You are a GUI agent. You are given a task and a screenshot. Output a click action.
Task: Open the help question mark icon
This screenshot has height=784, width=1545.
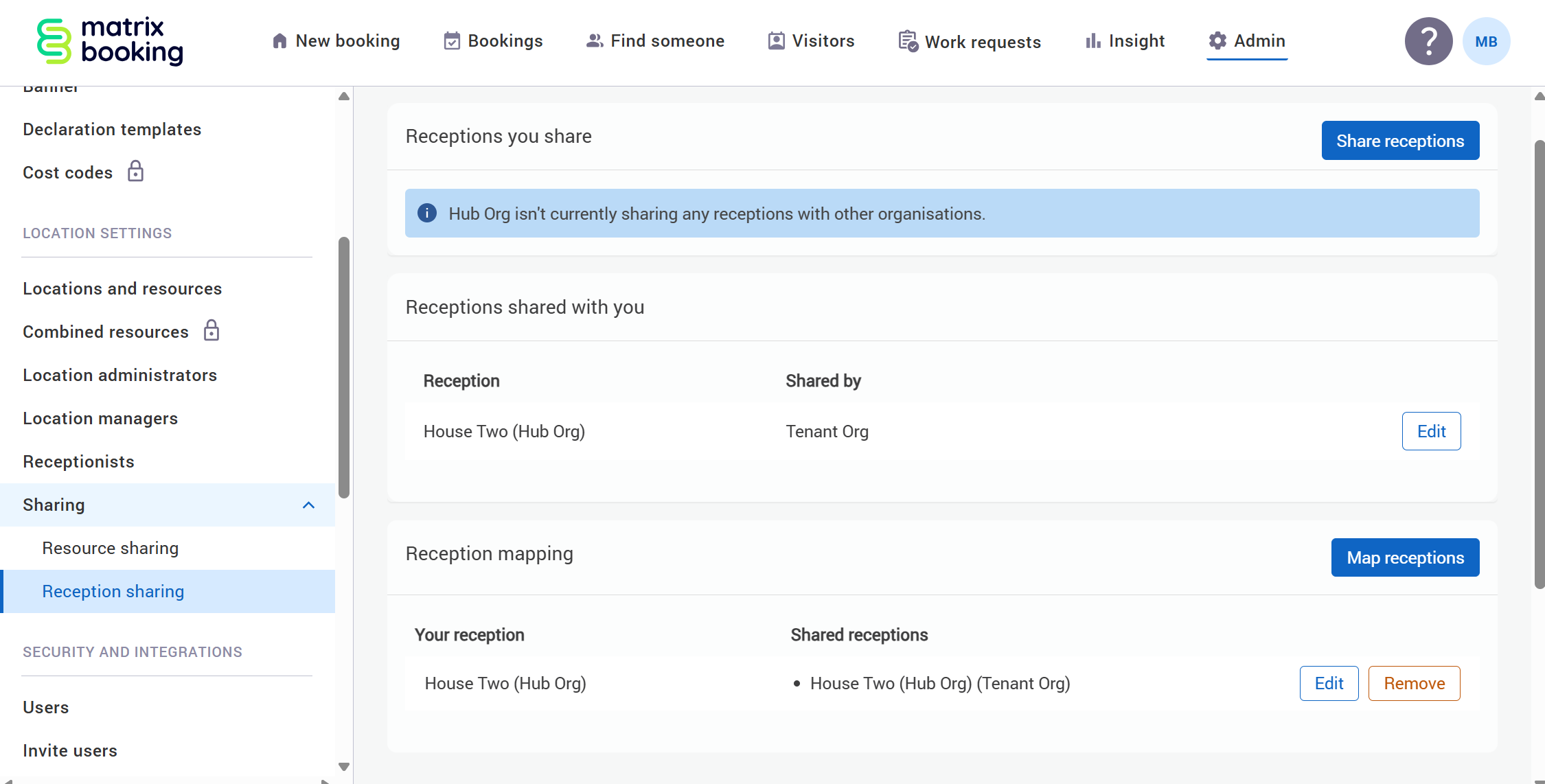click(1428, 41)
